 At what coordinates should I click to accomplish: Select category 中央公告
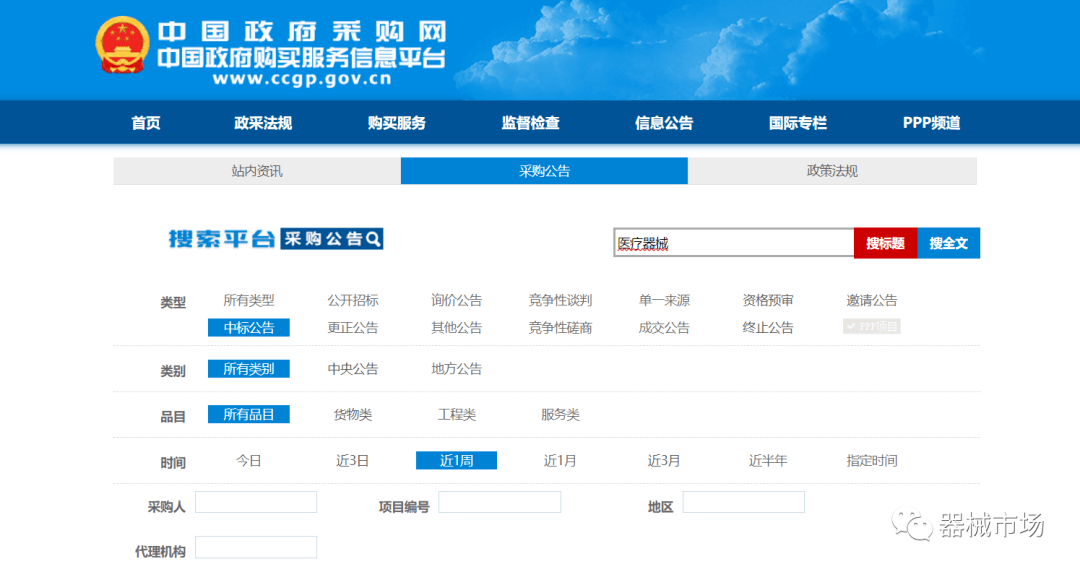pyautogui.click(x=353, y=369)
